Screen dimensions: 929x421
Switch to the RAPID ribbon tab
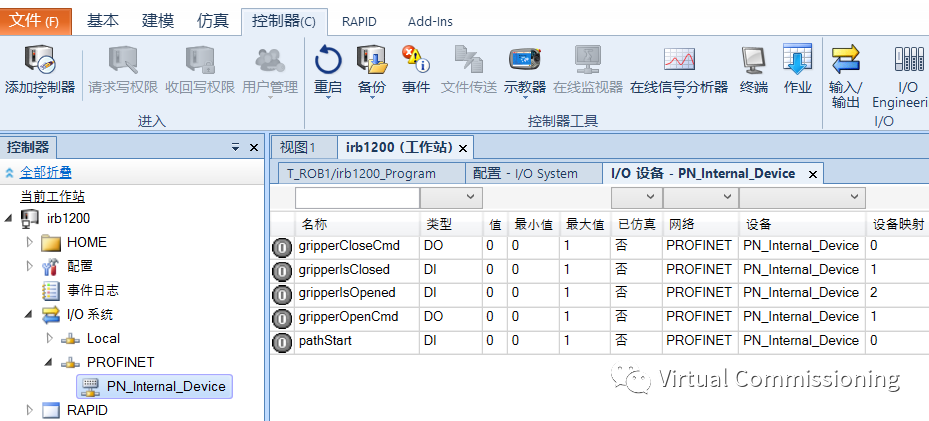[359, 22]
